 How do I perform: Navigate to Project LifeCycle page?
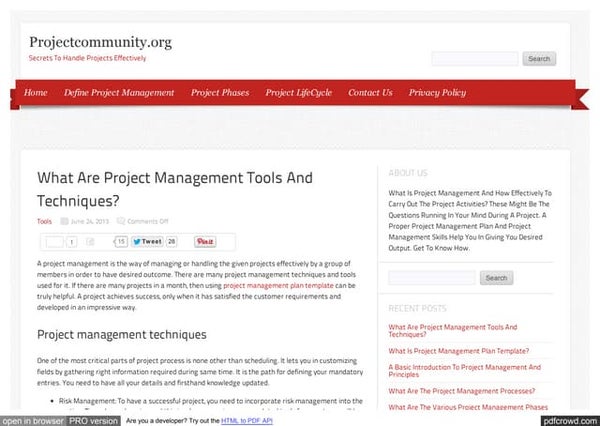point(300,93)
